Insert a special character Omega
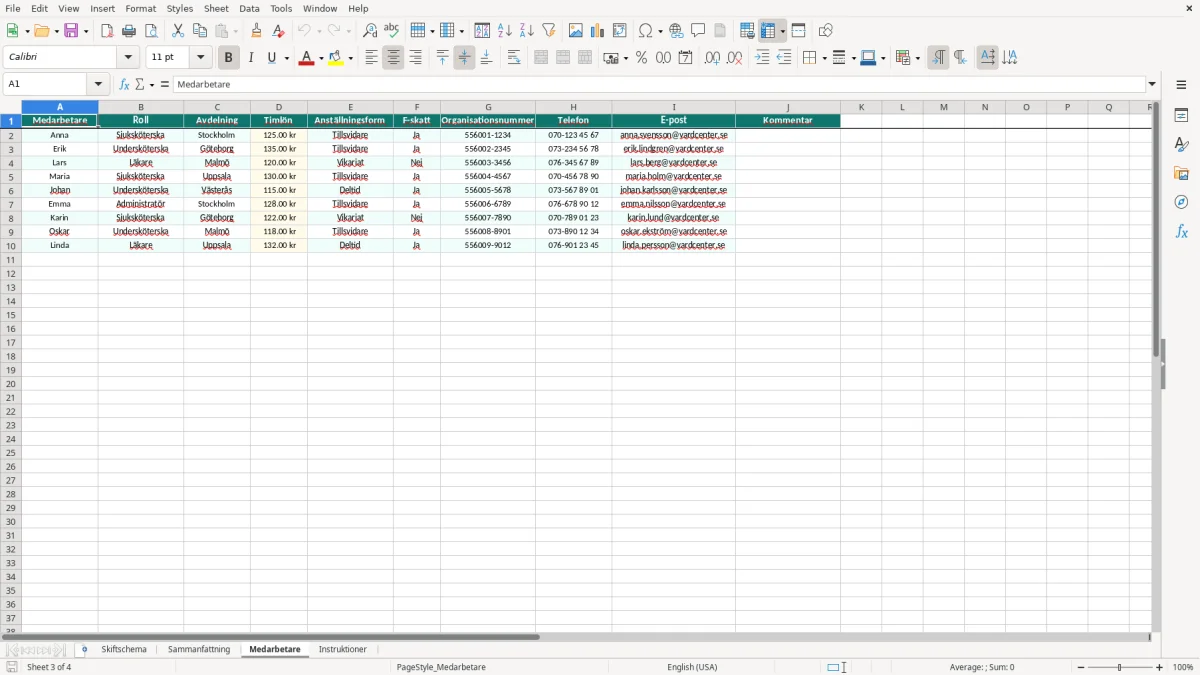The image size is (1200, 675). pos(646,31)
